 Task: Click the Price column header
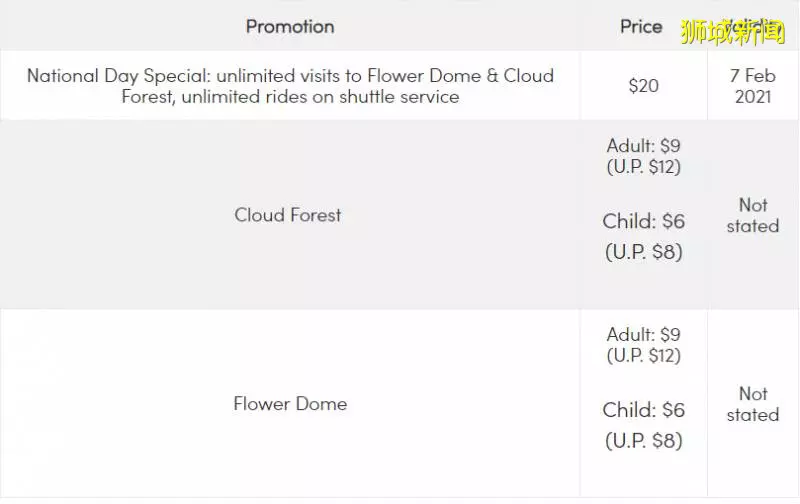641,27
